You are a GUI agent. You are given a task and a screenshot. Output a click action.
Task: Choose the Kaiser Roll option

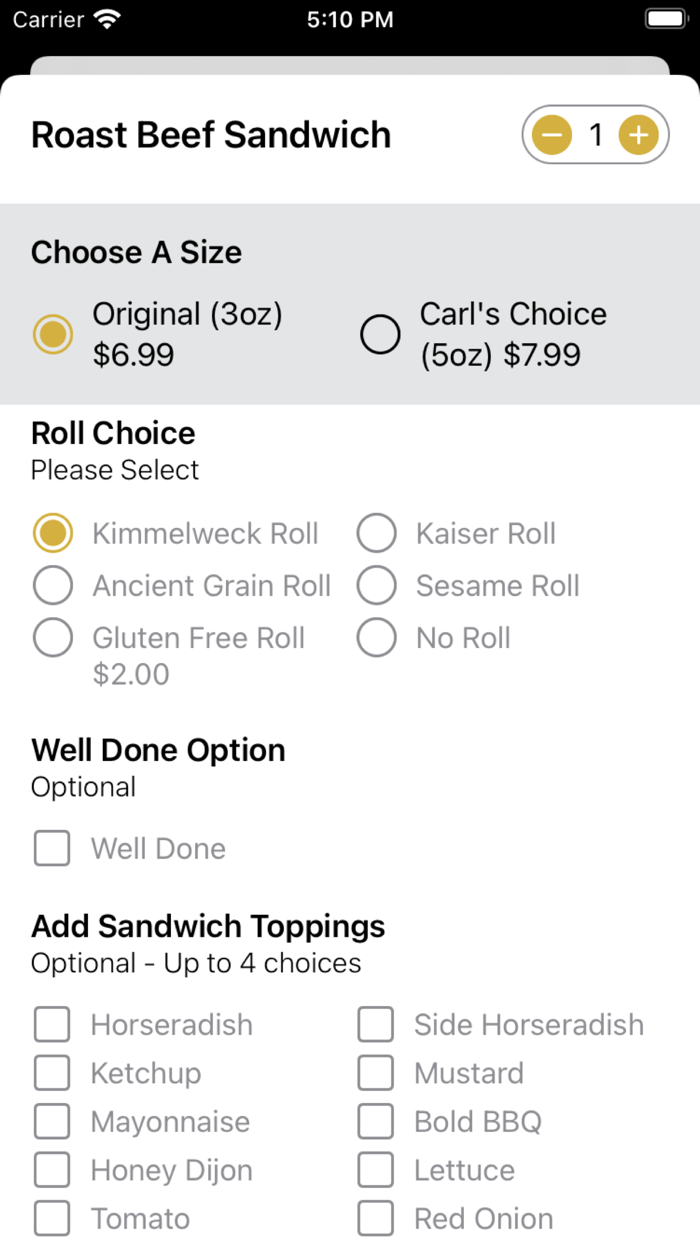pos(377,534)
